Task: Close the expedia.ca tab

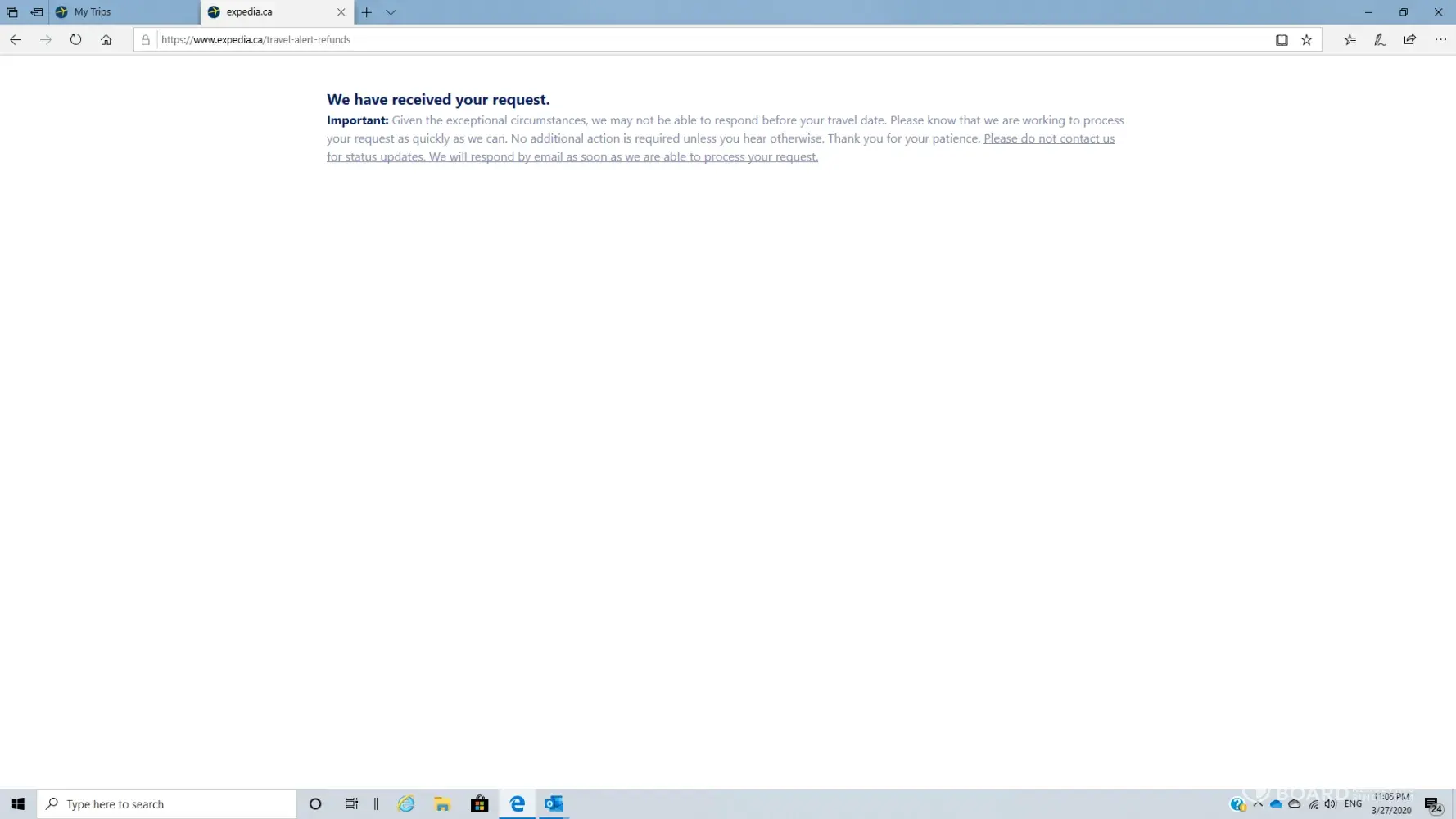Action: (341, 12)
